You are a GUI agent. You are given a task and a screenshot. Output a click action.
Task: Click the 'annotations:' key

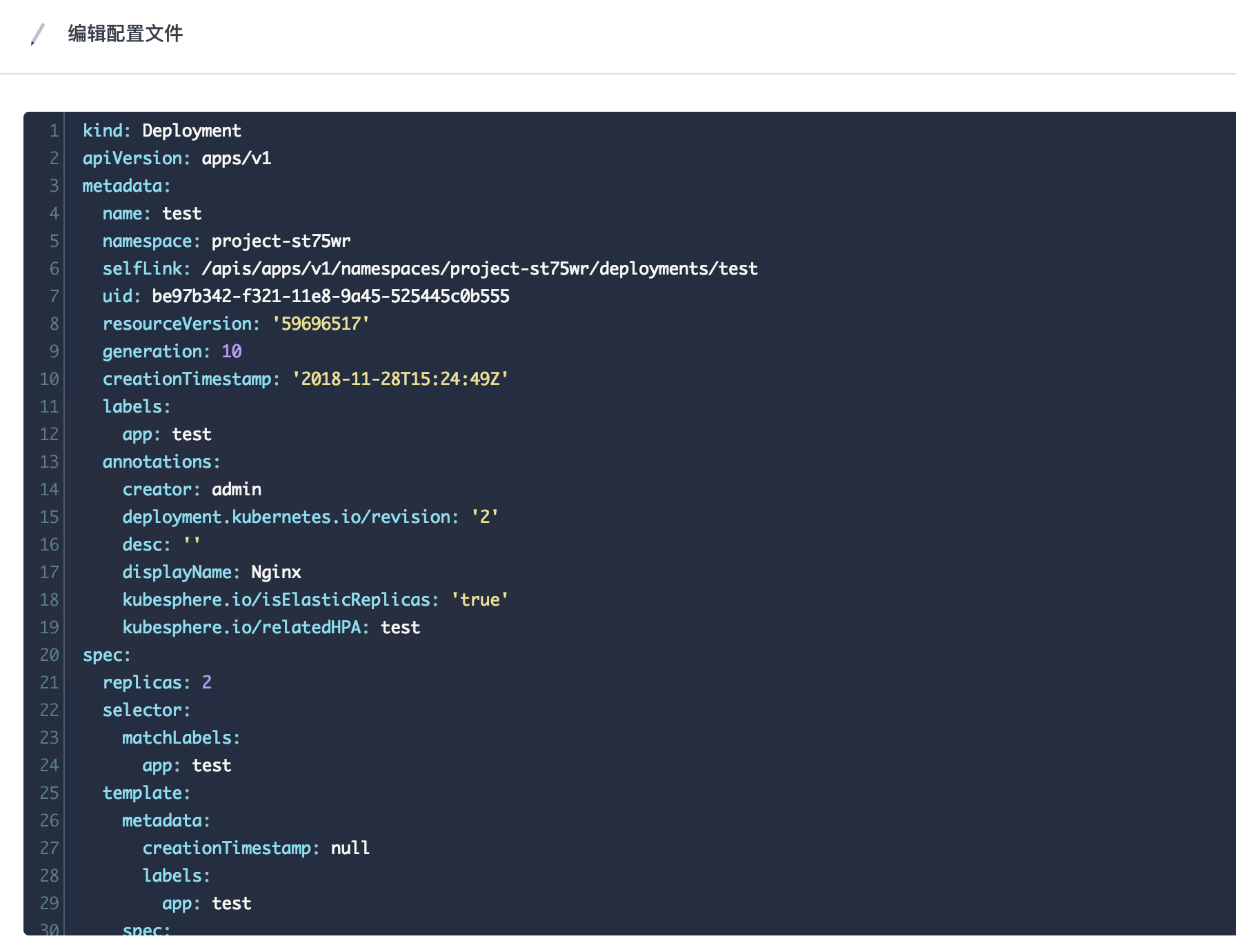161,462
